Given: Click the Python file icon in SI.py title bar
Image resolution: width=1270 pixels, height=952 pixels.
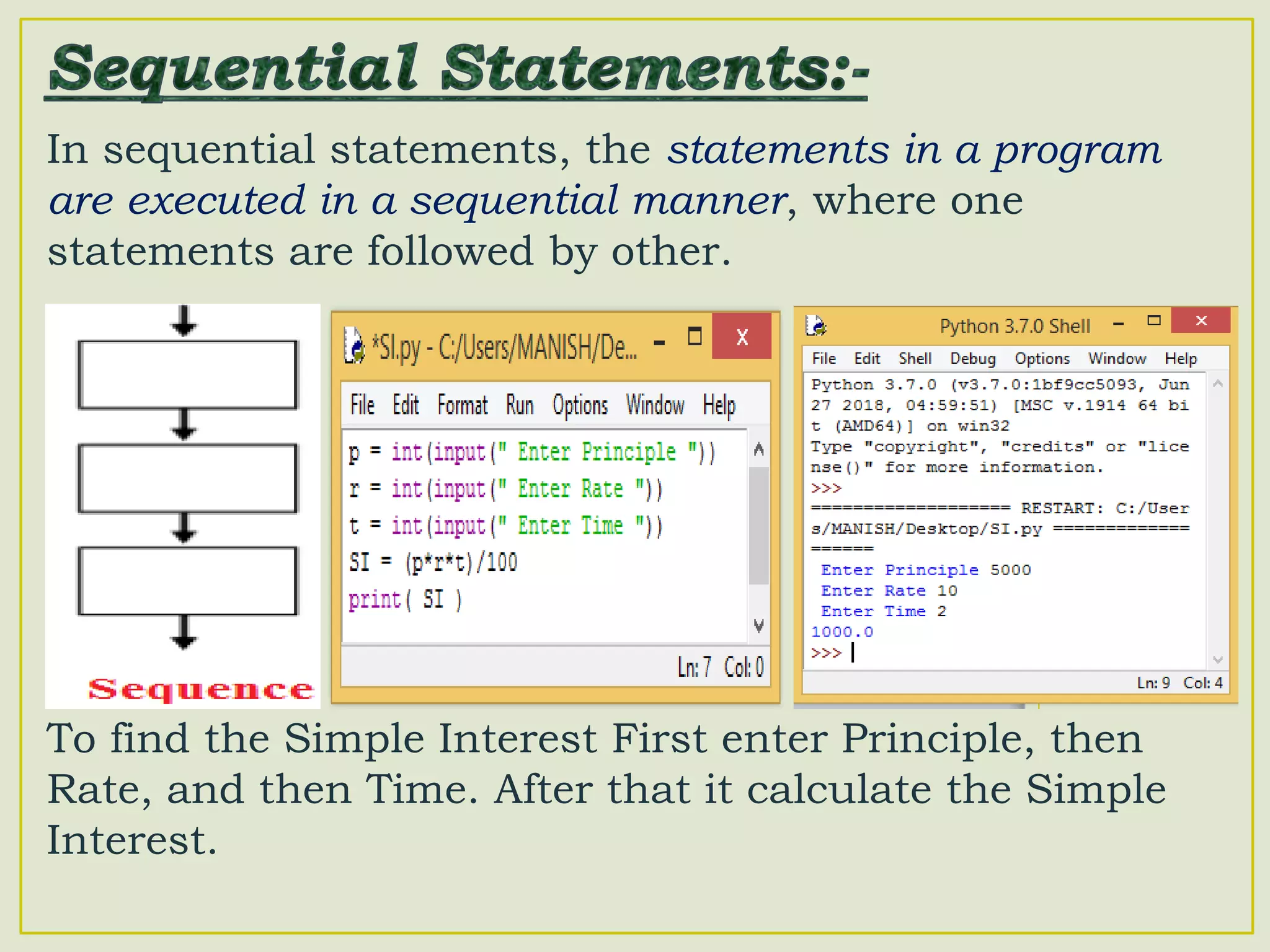Looking at the screenshot, I should click(355, 345).
